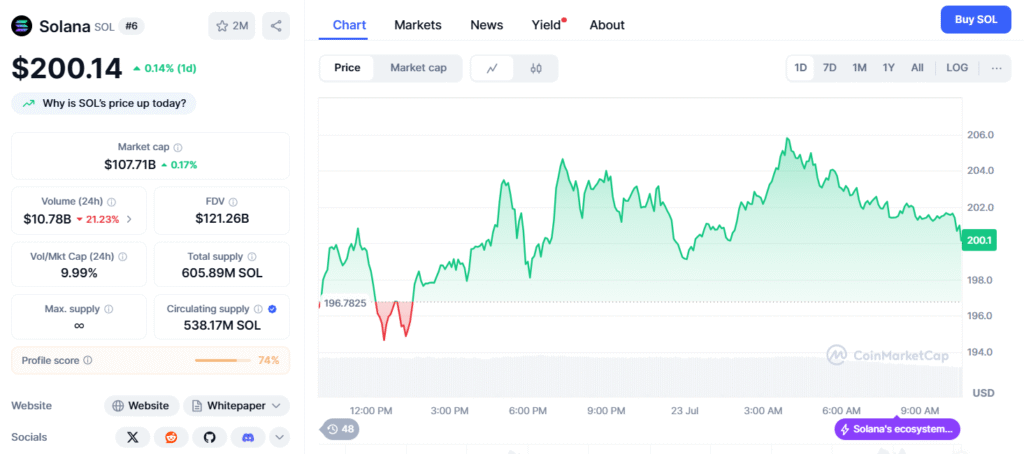Open Solana's GitHub social link
The width and height of the screenshot is (1024, 454).
[210, 437]
